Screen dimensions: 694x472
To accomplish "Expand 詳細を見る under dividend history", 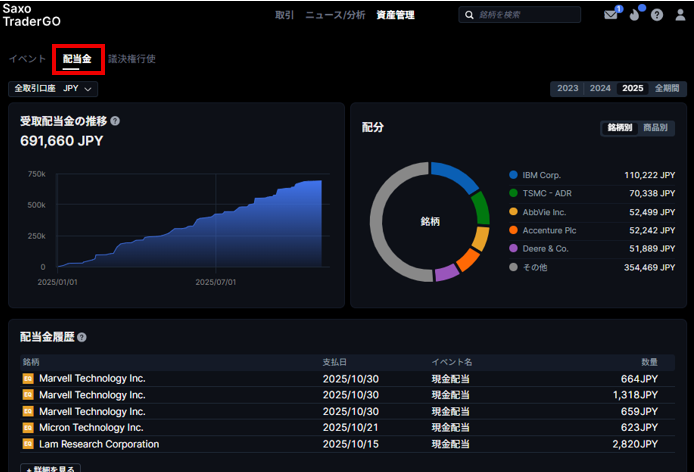I will (50, 468).
